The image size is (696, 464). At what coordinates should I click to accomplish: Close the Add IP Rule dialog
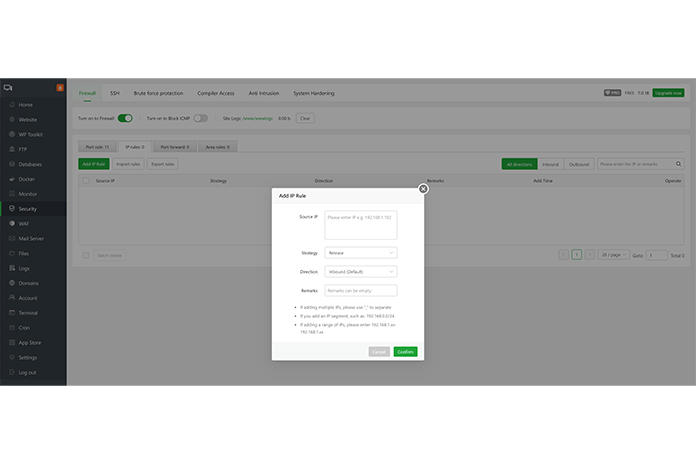423,188
